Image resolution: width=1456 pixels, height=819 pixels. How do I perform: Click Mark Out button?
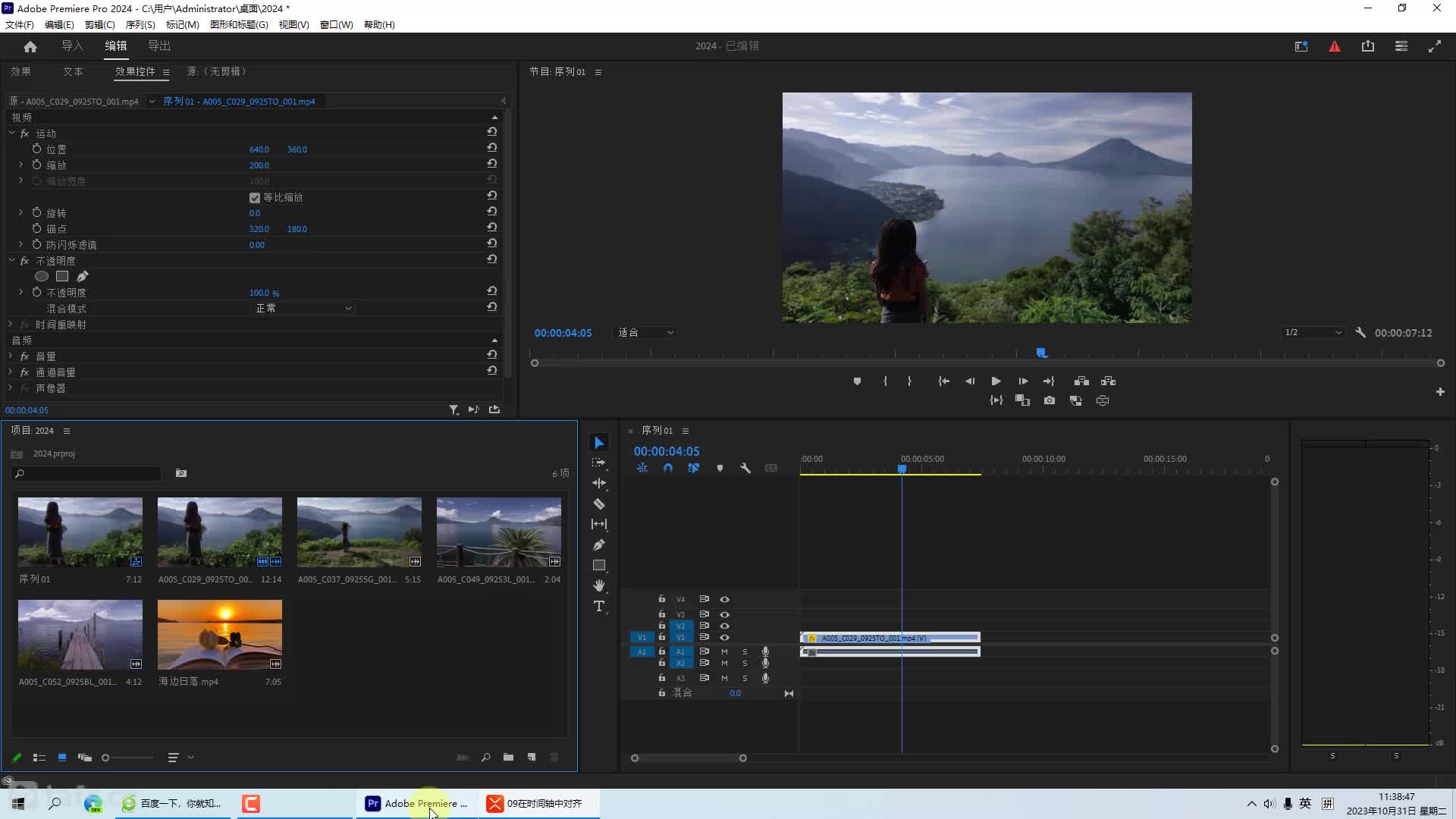click(909, 381)
